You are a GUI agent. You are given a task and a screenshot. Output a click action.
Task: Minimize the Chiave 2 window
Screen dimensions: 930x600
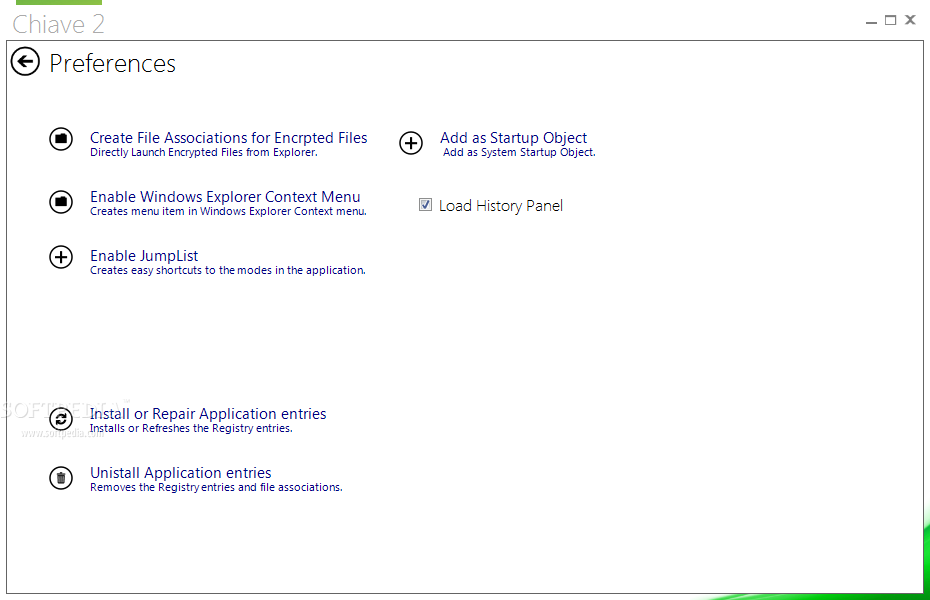click(871, 21)
